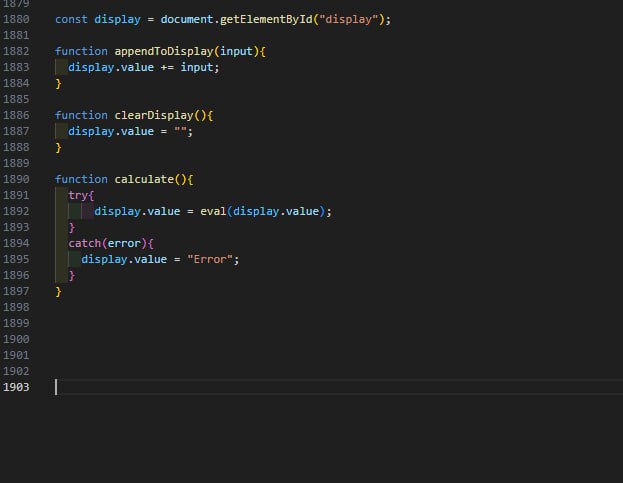
Task: Click line number 1890 in the gutter
Action: click(16, 179)
